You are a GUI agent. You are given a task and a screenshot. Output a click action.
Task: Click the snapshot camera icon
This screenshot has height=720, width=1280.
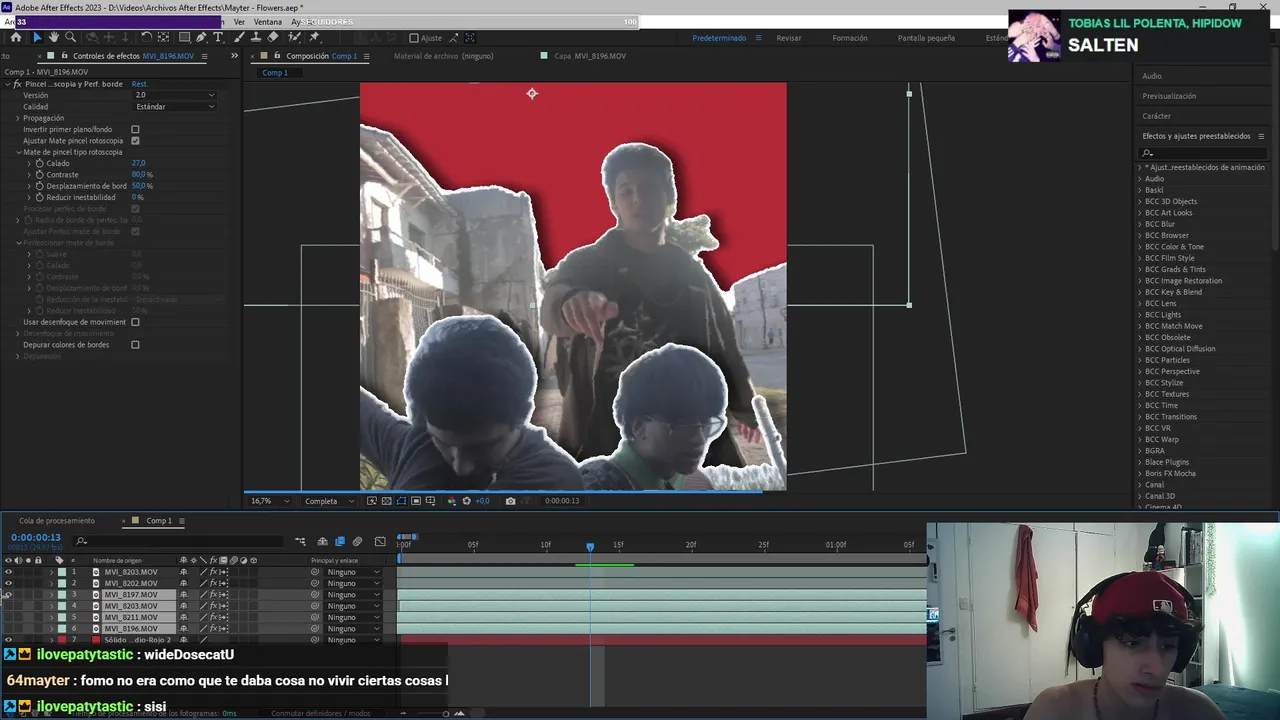click(x=510, y=501)
